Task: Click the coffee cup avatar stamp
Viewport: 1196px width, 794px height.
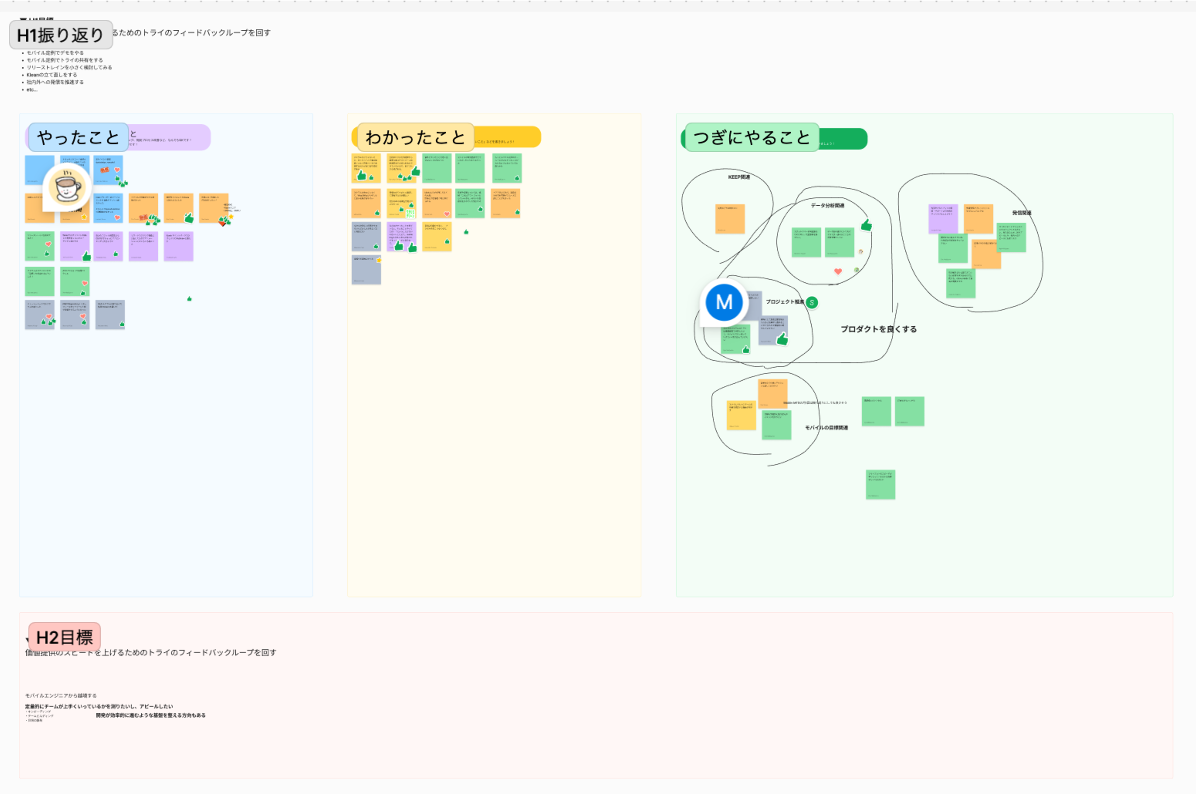Action: point(67,186)
